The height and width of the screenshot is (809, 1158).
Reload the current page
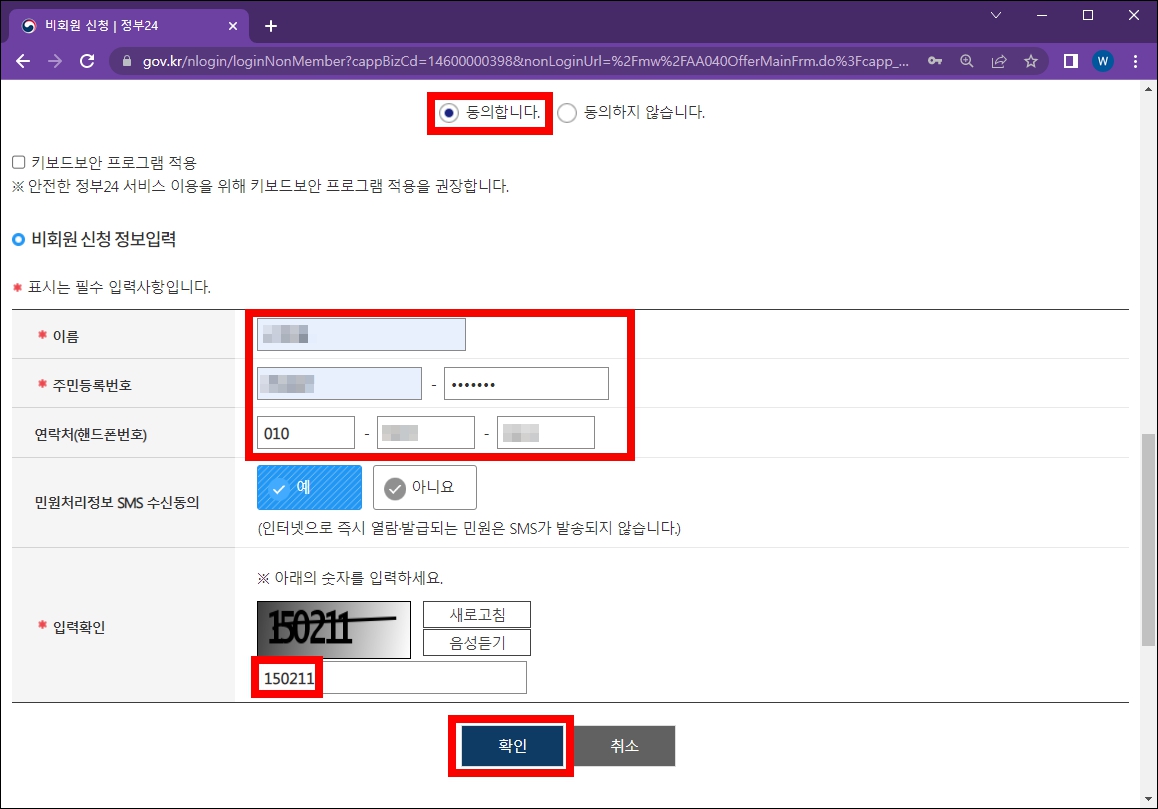click(x=87, y=60)
